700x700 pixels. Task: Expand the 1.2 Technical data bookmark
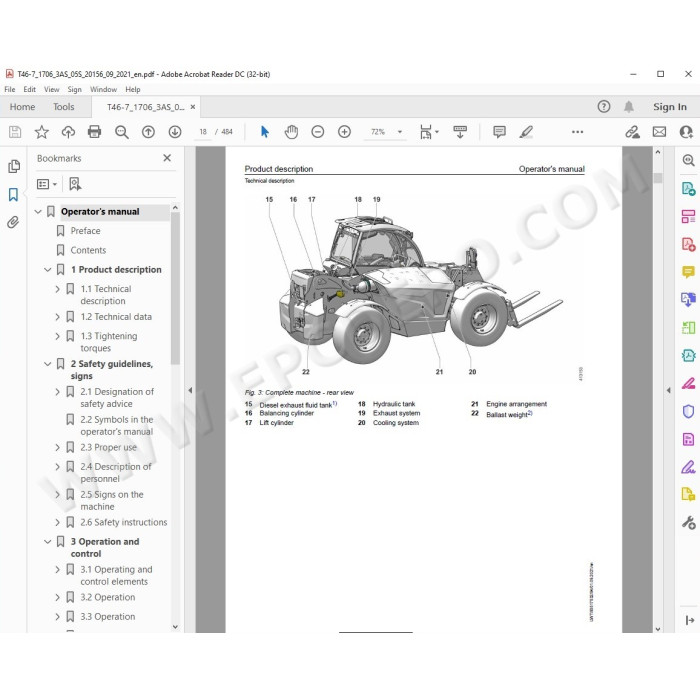tap(57, 317)
